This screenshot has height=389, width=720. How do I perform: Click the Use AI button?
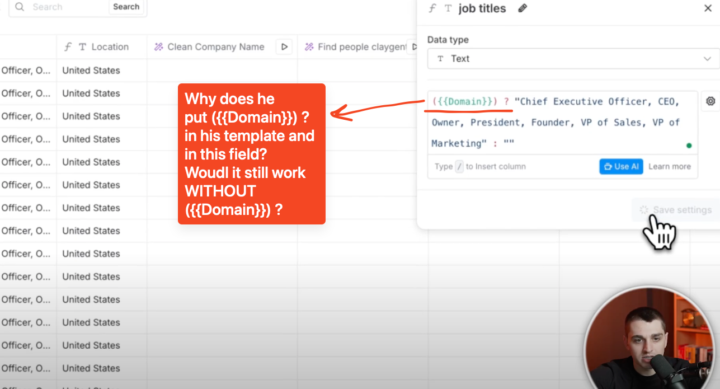621,166
